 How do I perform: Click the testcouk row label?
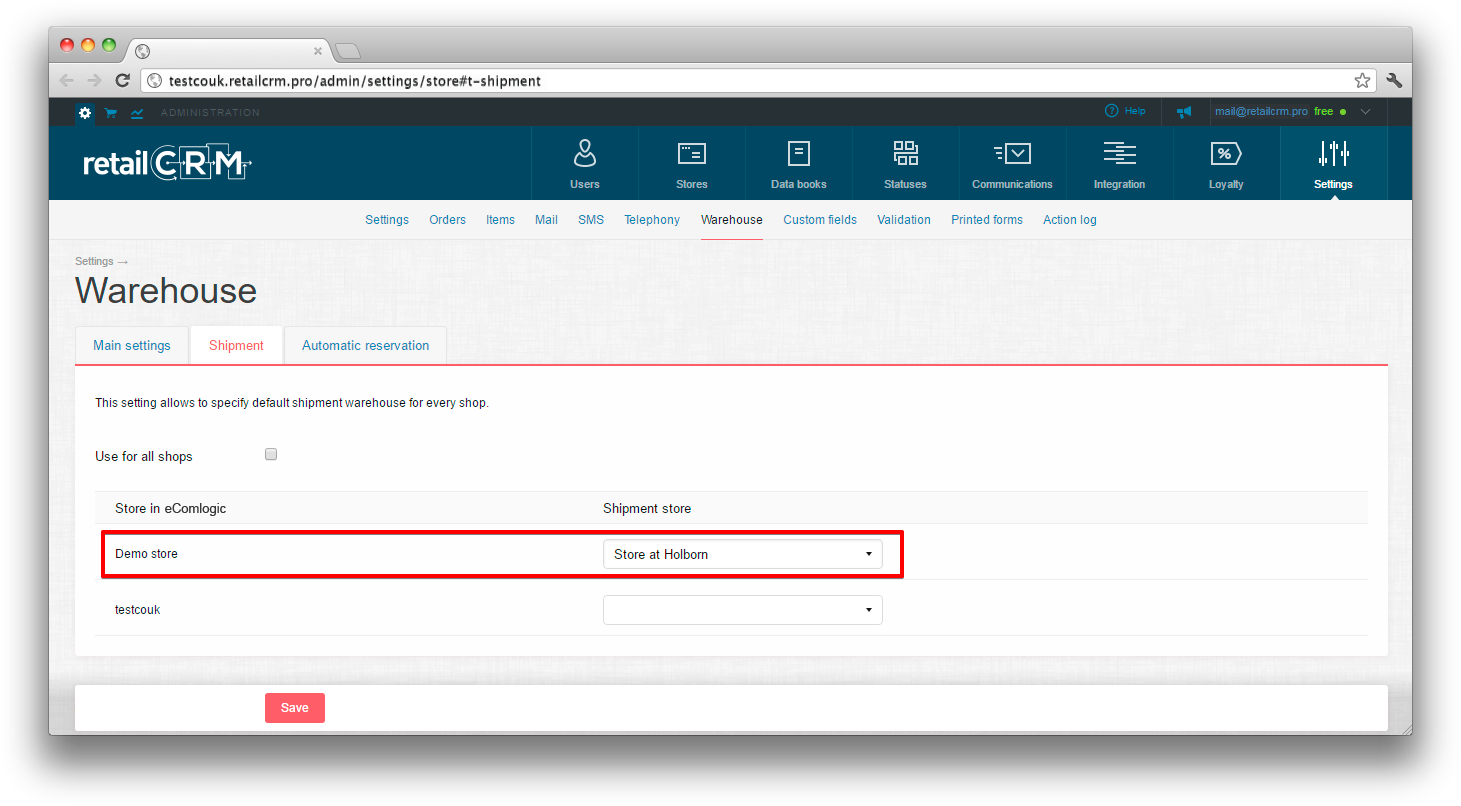pos(138,609)
